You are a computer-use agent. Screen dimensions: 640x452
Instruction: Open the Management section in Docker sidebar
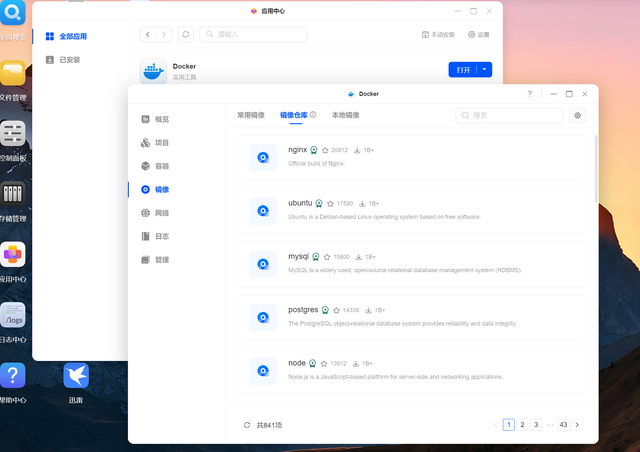[x=155, y=260]
